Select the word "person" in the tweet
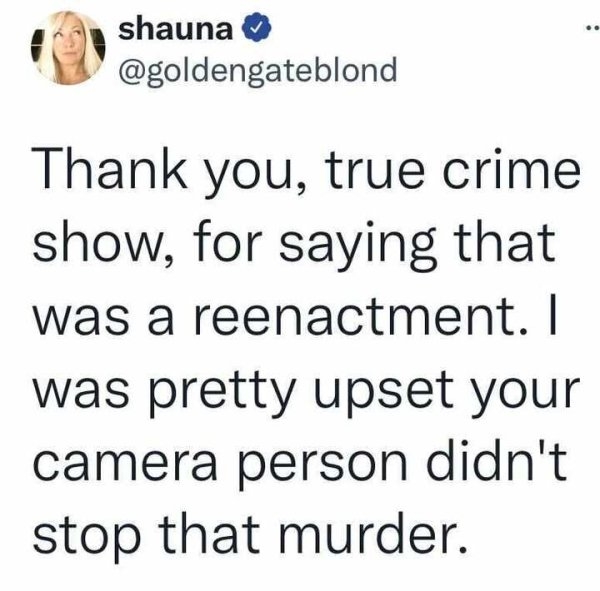 323,466
